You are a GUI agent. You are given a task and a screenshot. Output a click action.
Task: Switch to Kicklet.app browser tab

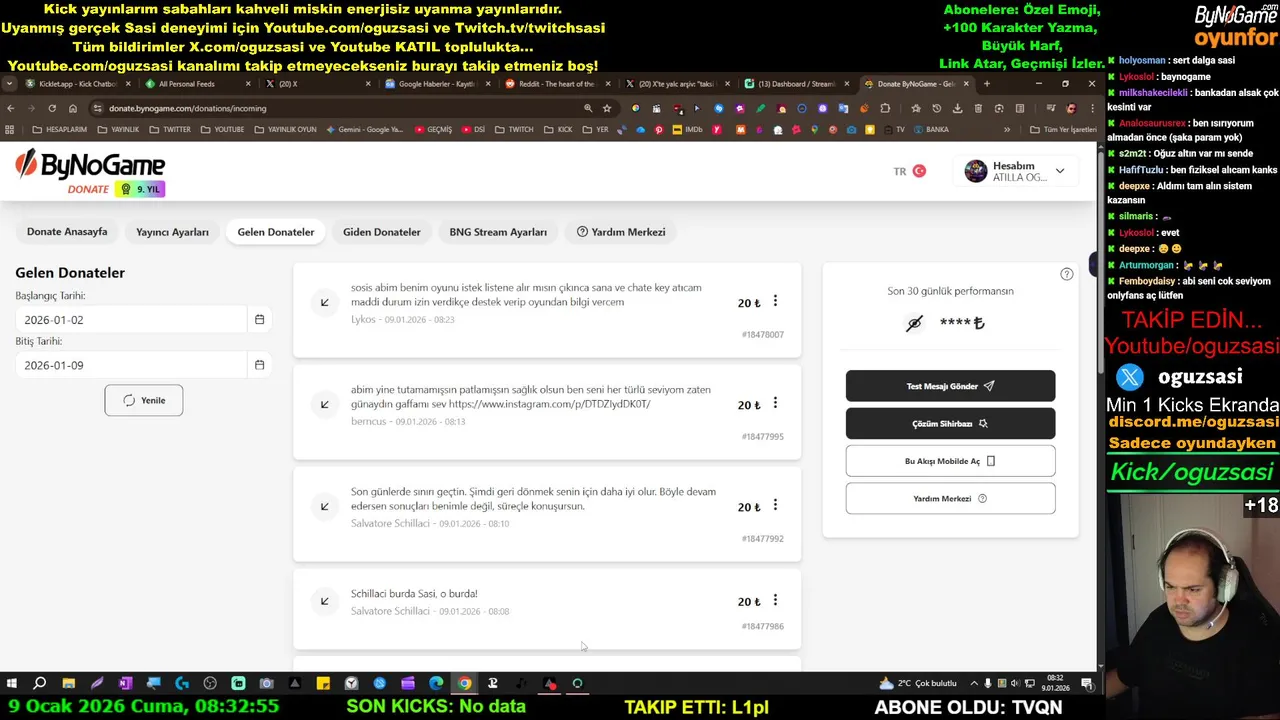tap(77, 84)
